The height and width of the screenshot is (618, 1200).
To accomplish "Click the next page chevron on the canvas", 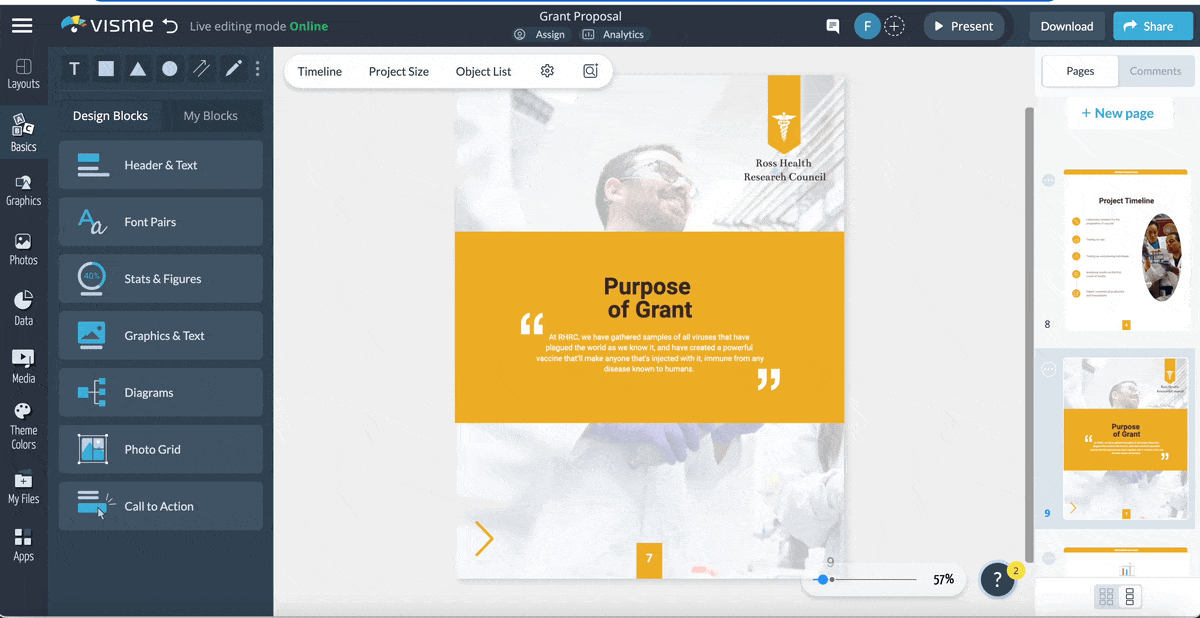I will coord(484,539).
